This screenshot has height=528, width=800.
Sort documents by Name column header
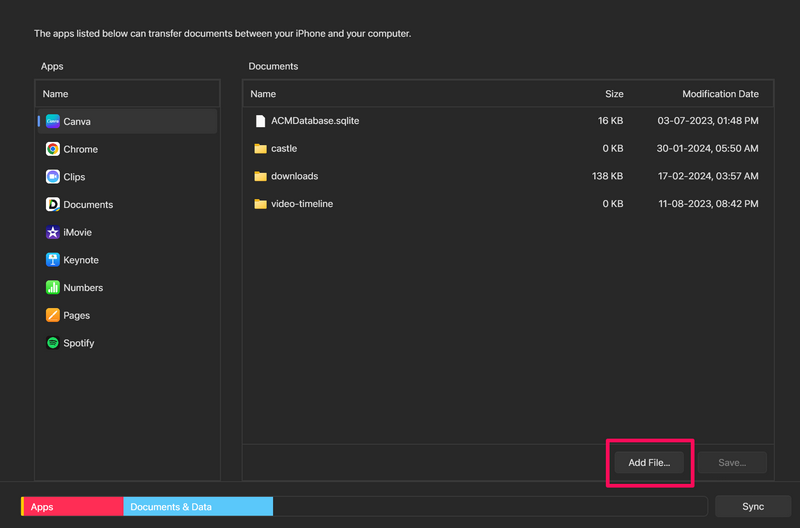[263, 94]
